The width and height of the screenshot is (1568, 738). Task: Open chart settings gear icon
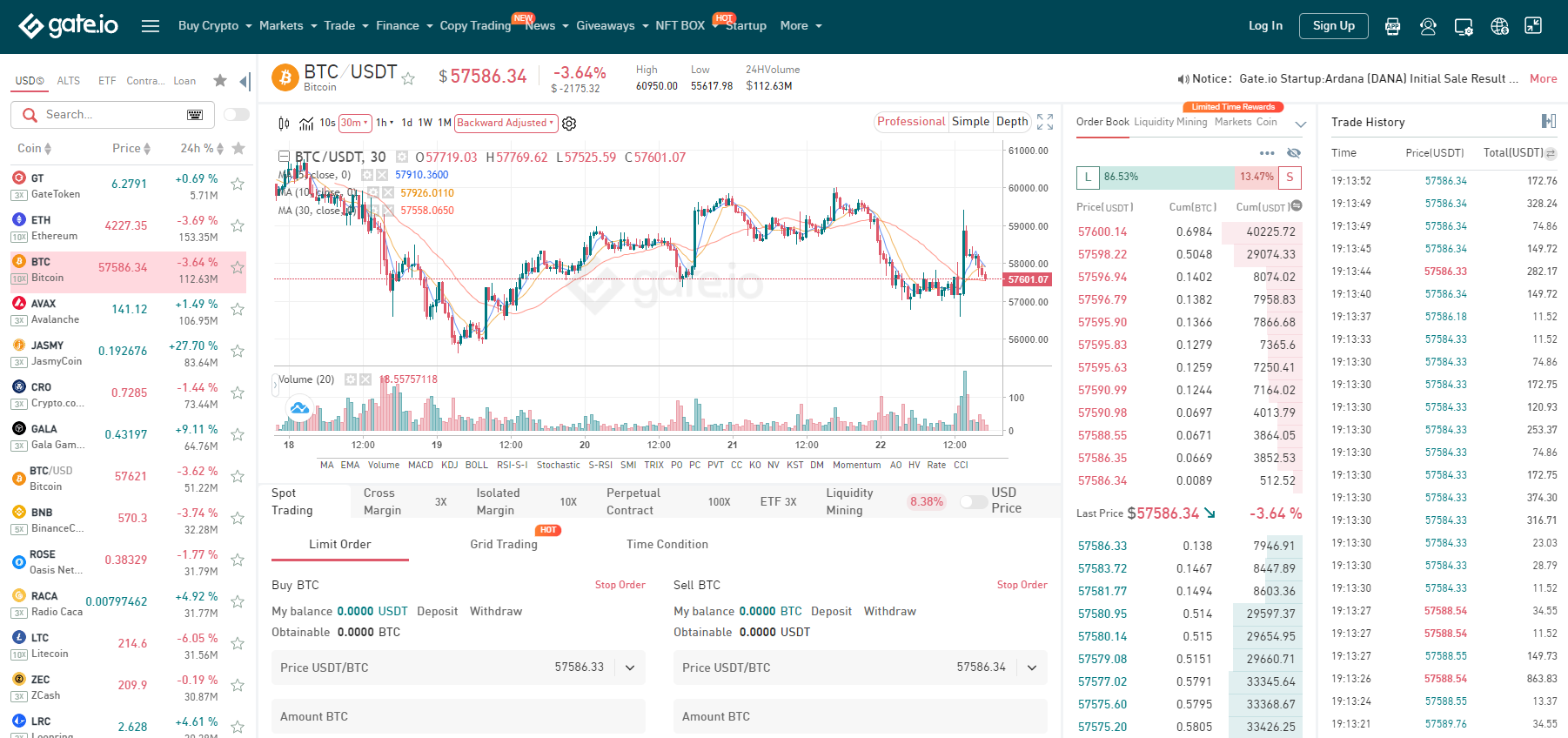(x=569, y=124)
